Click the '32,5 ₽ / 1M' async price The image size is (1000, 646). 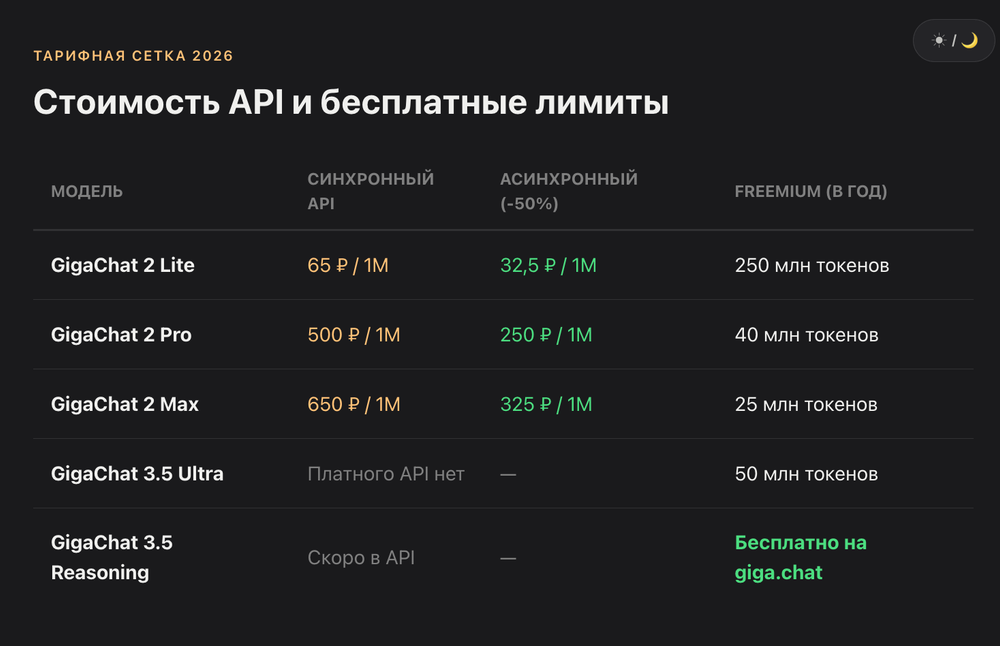click(548, 265)
